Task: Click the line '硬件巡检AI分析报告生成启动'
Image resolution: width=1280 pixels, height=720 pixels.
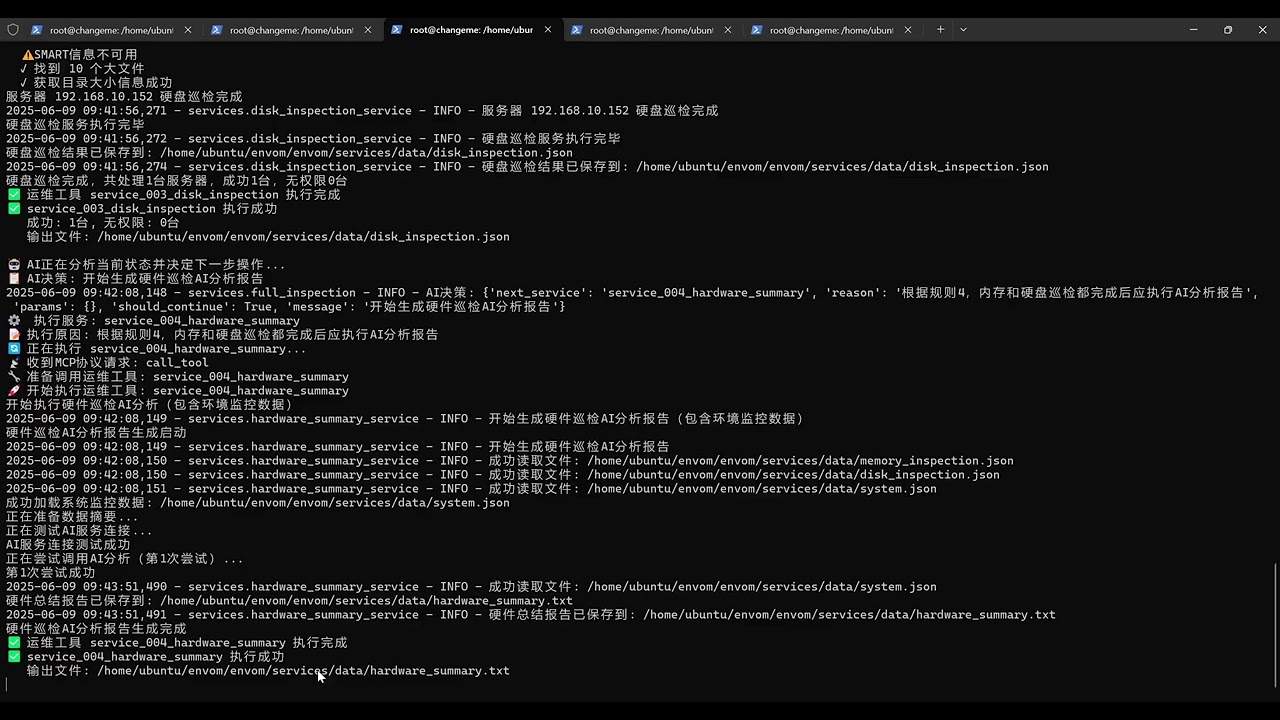Action: click(x=96, y=433)
